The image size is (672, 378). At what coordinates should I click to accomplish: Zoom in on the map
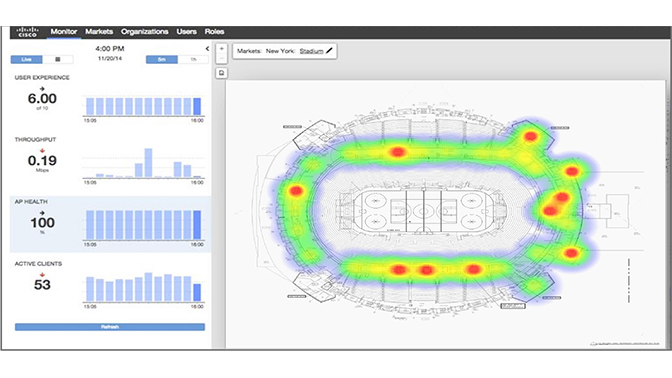coord(222,49)
